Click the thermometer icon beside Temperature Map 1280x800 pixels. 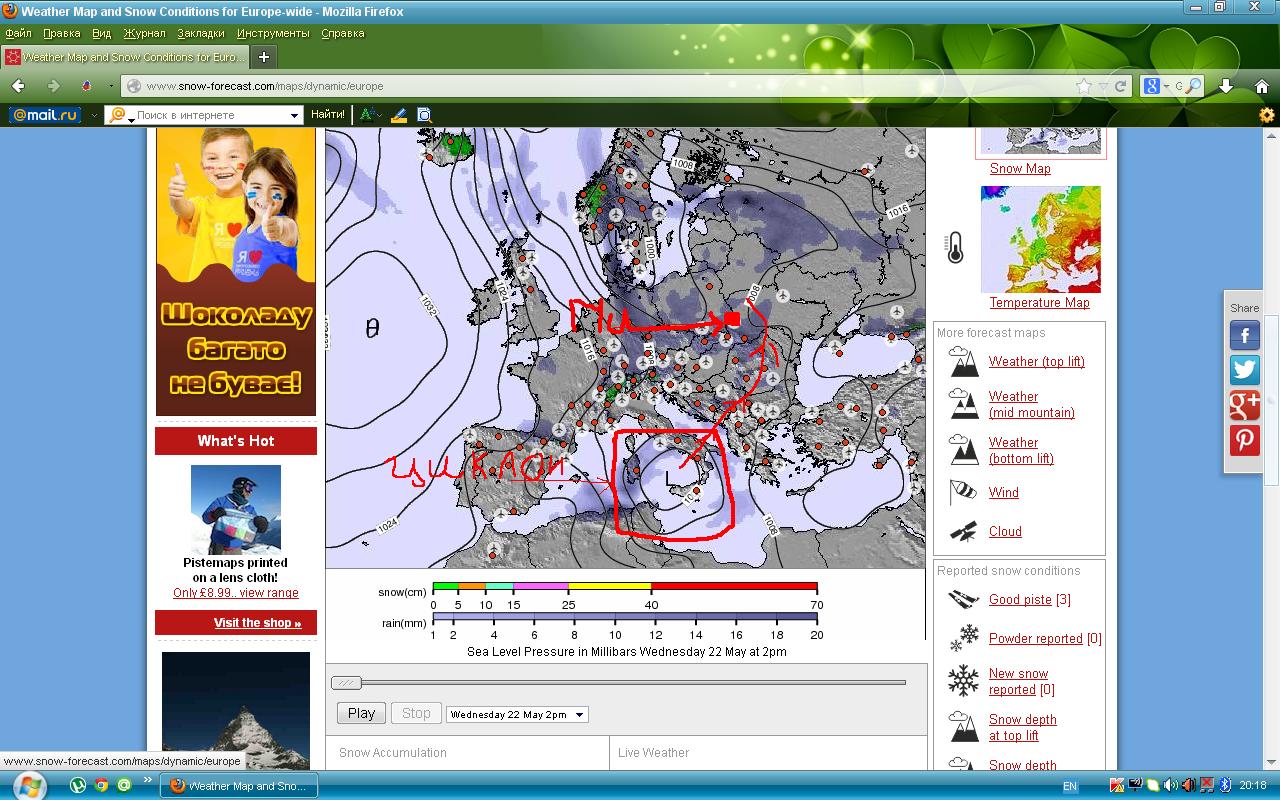[955, 247]
